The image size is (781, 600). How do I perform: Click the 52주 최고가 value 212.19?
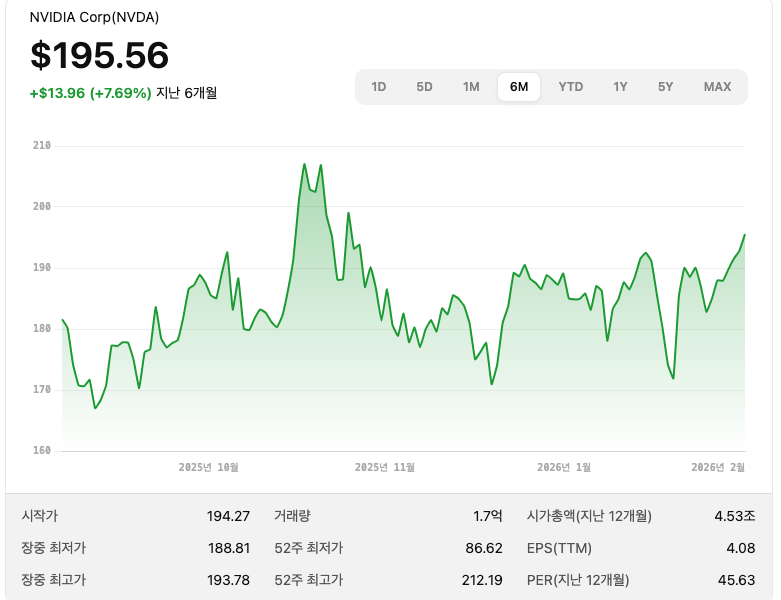tap(481, 580)
